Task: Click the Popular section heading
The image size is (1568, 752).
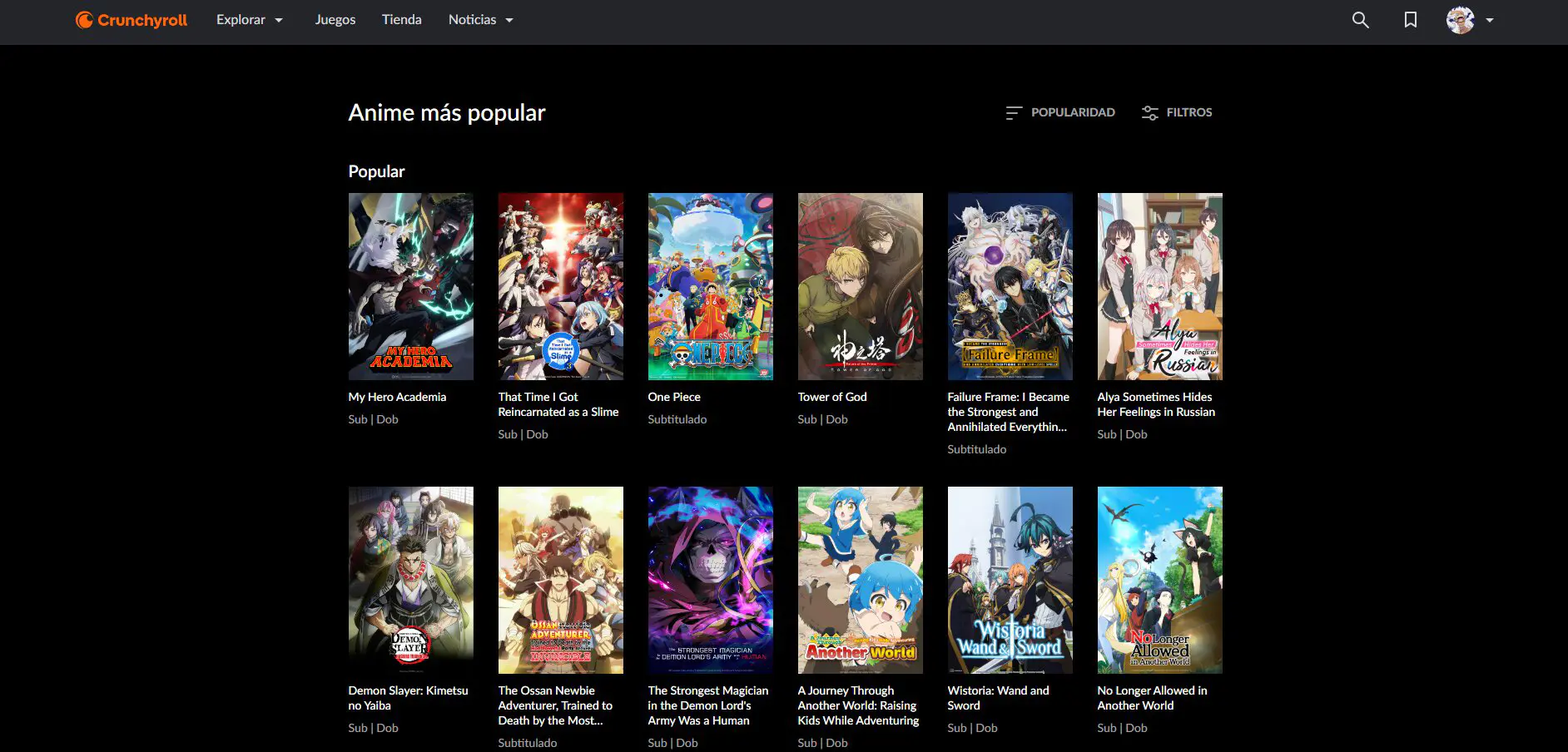Action: [376, 171]
